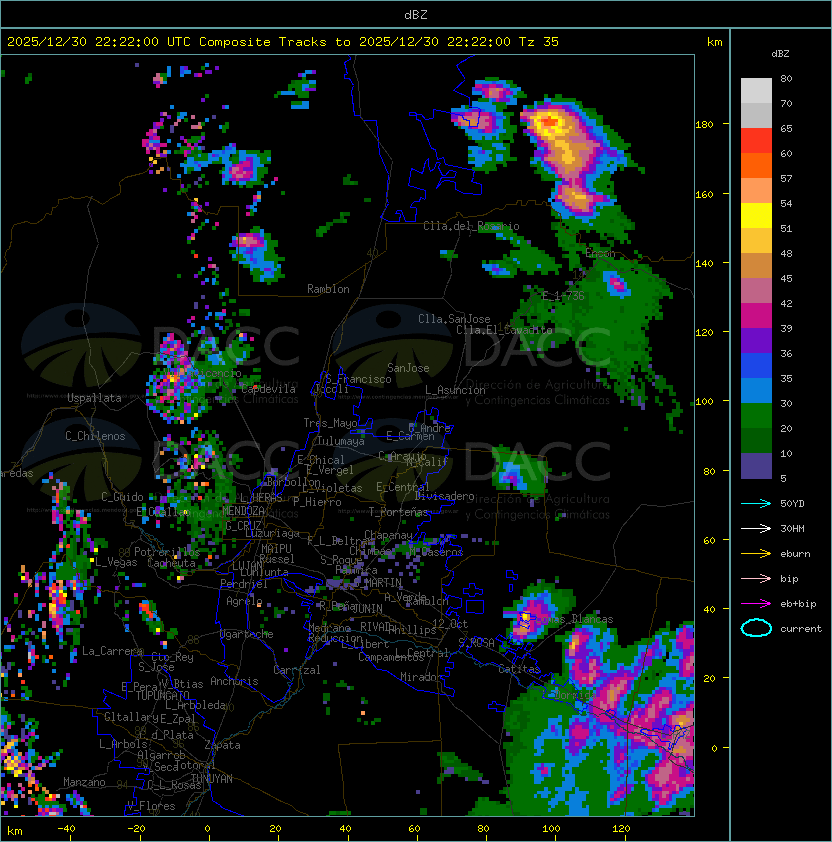The width and height of the screenshot is (832, 842).
Task: Pick the brown swatch between 48 and 45
Action: (756, 265)
